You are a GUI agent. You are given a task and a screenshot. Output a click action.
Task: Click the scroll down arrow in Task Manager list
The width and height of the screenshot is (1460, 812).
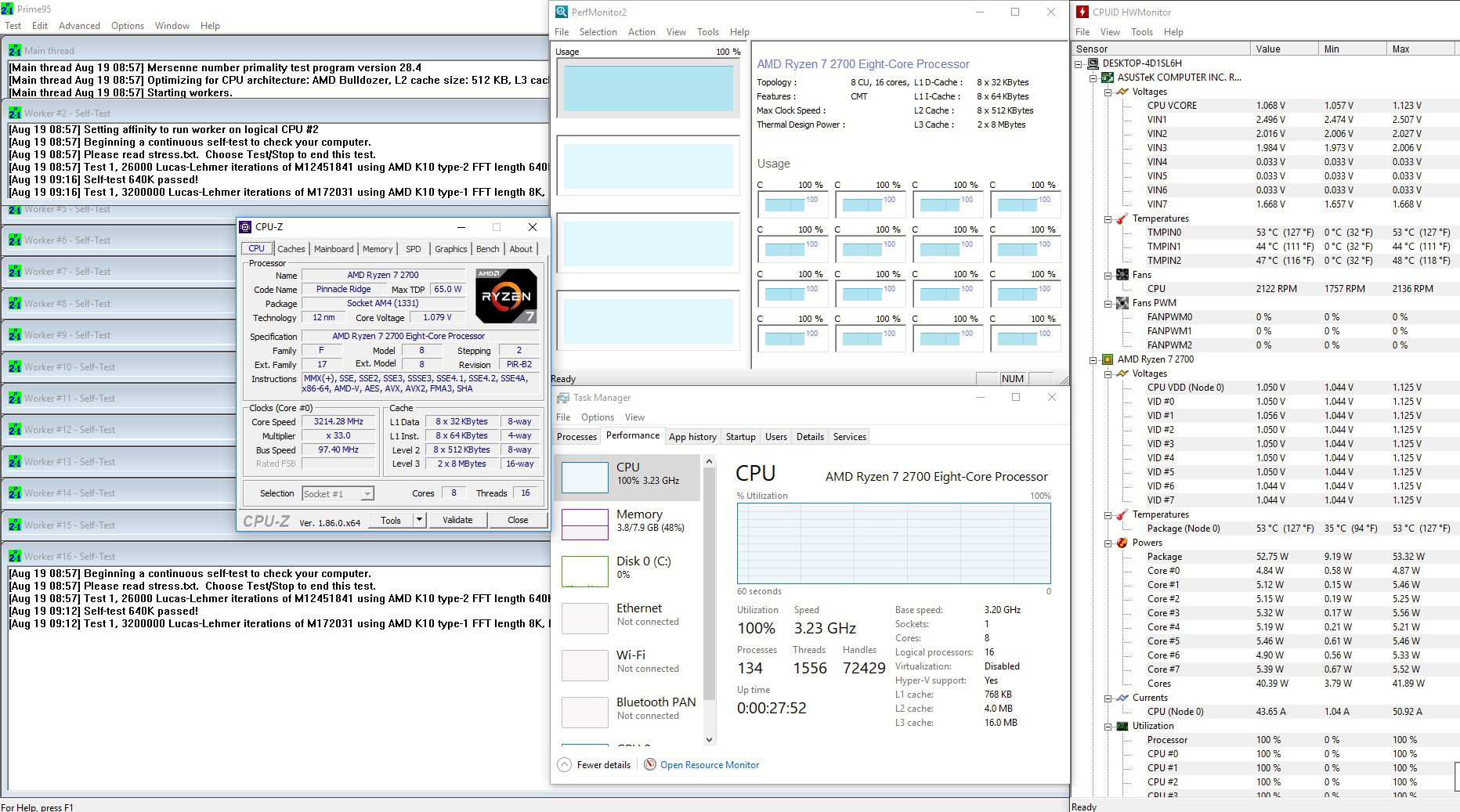coord(710,739)
